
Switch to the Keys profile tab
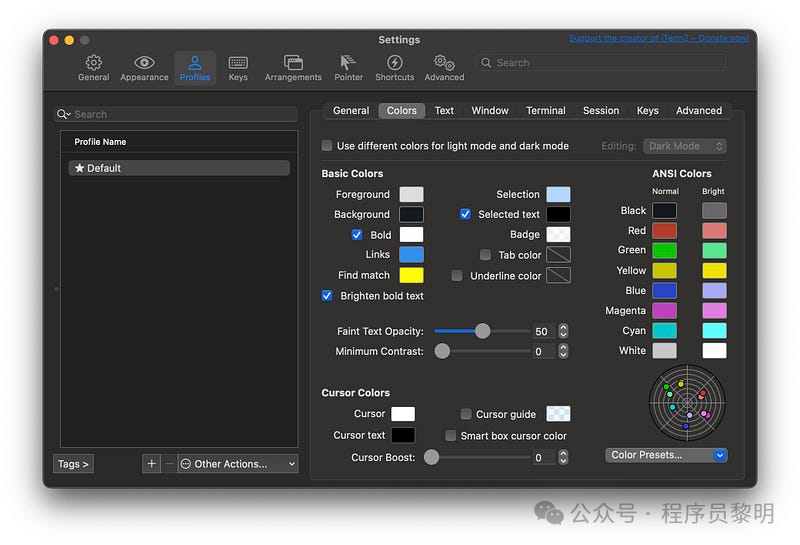647,111
